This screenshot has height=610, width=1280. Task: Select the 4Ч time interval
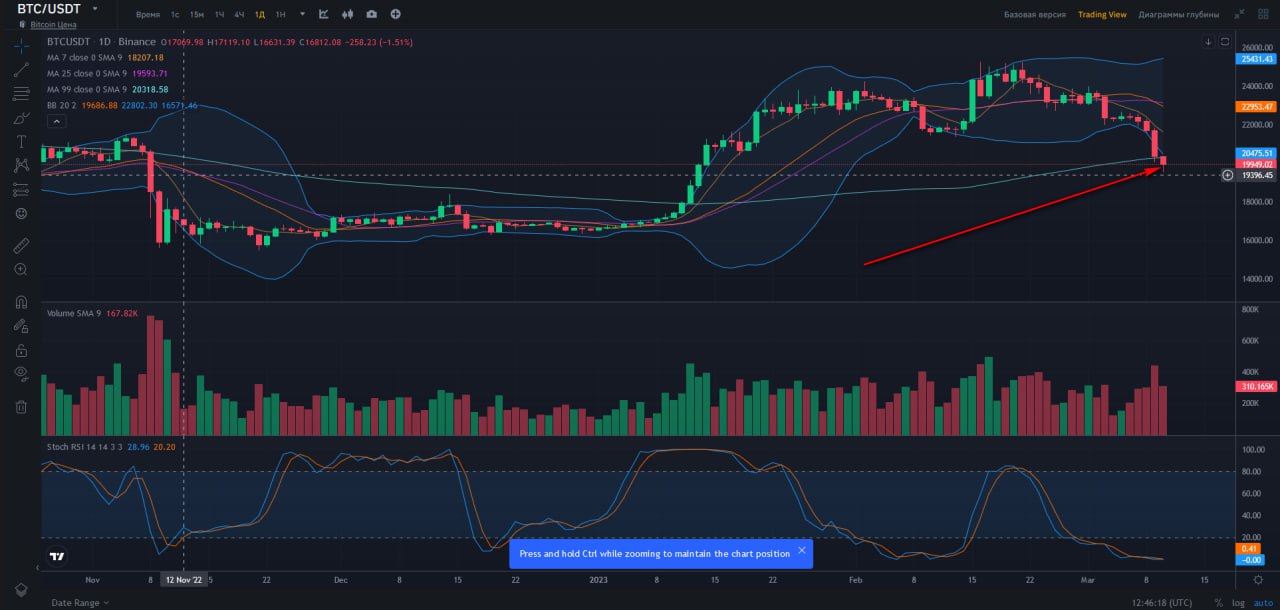tap(239, 15)
